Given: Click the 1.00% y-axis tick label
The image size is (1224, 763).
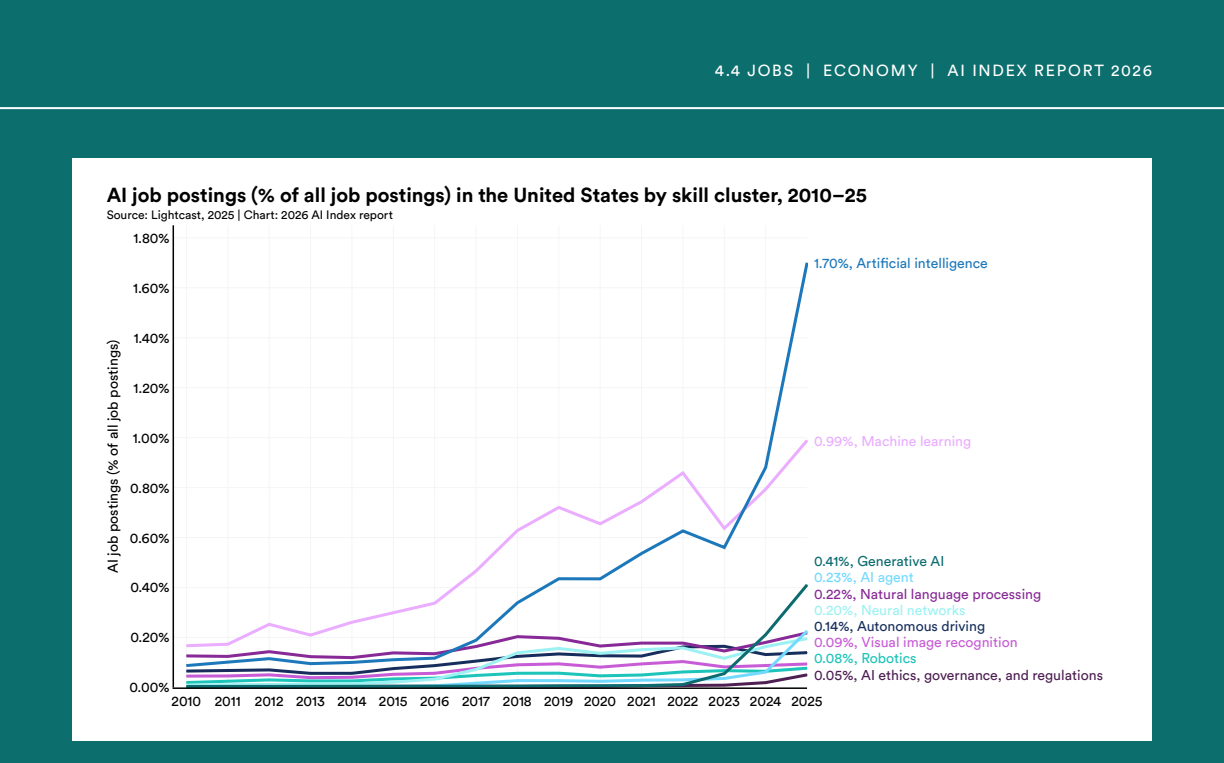Looking at the screenshot, I should point(151,439).
